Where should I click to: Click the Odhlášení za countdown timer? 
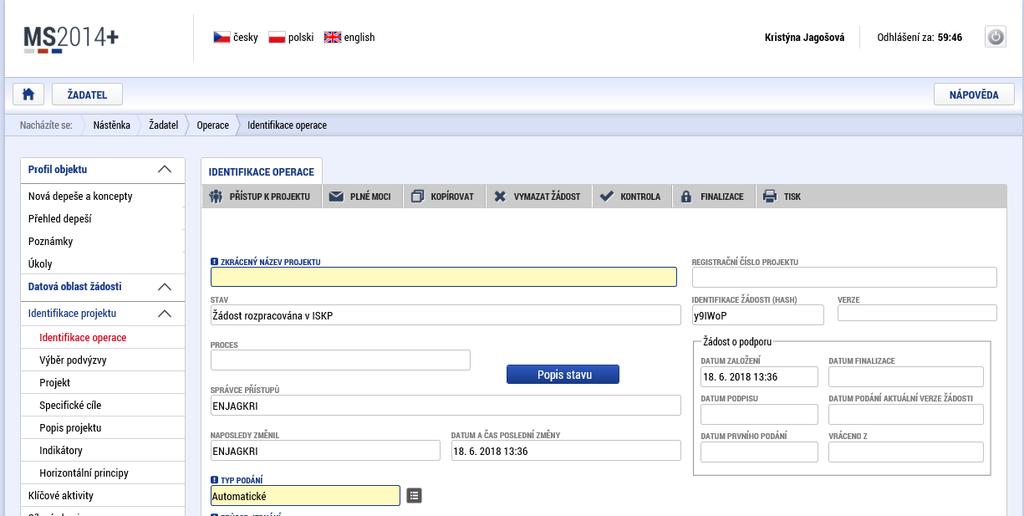(920, 37)
